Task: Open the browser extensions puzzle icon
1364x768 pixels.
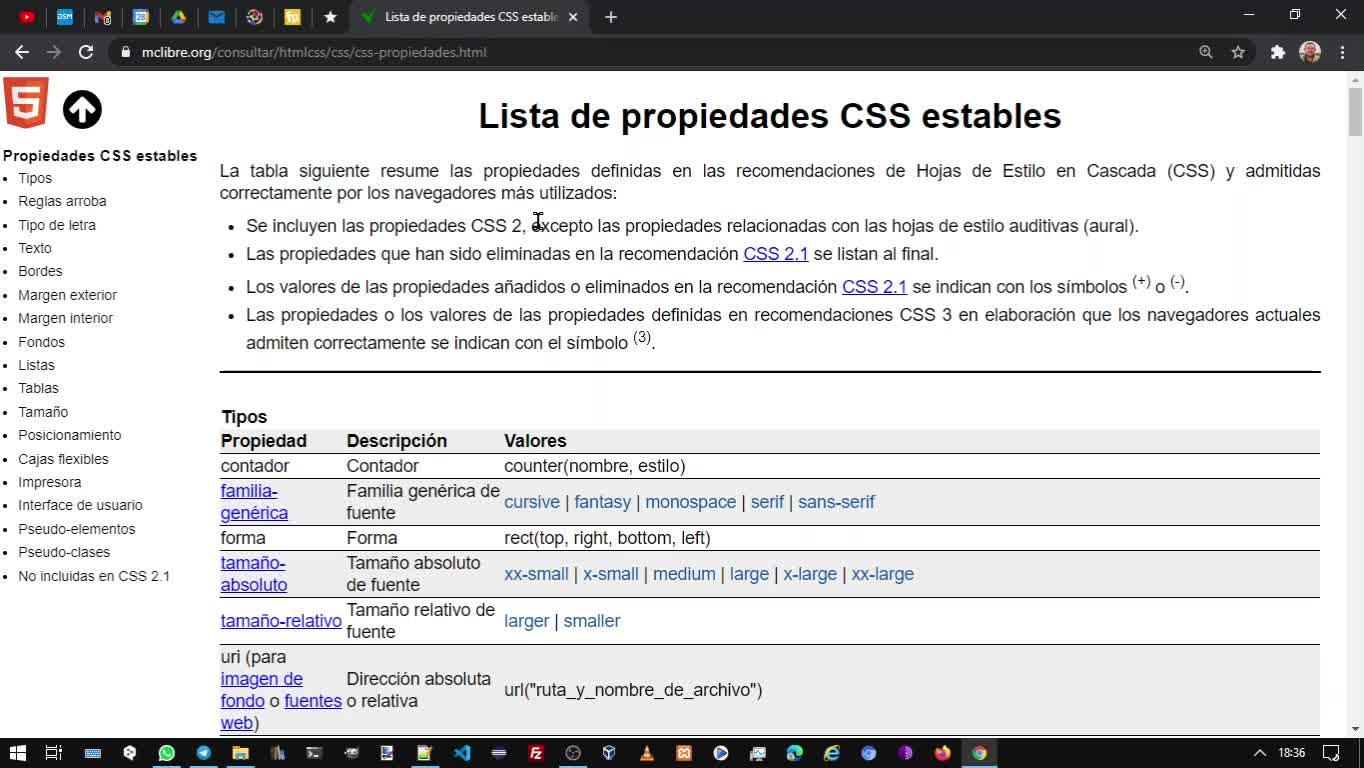Action: pos(1278,52)
